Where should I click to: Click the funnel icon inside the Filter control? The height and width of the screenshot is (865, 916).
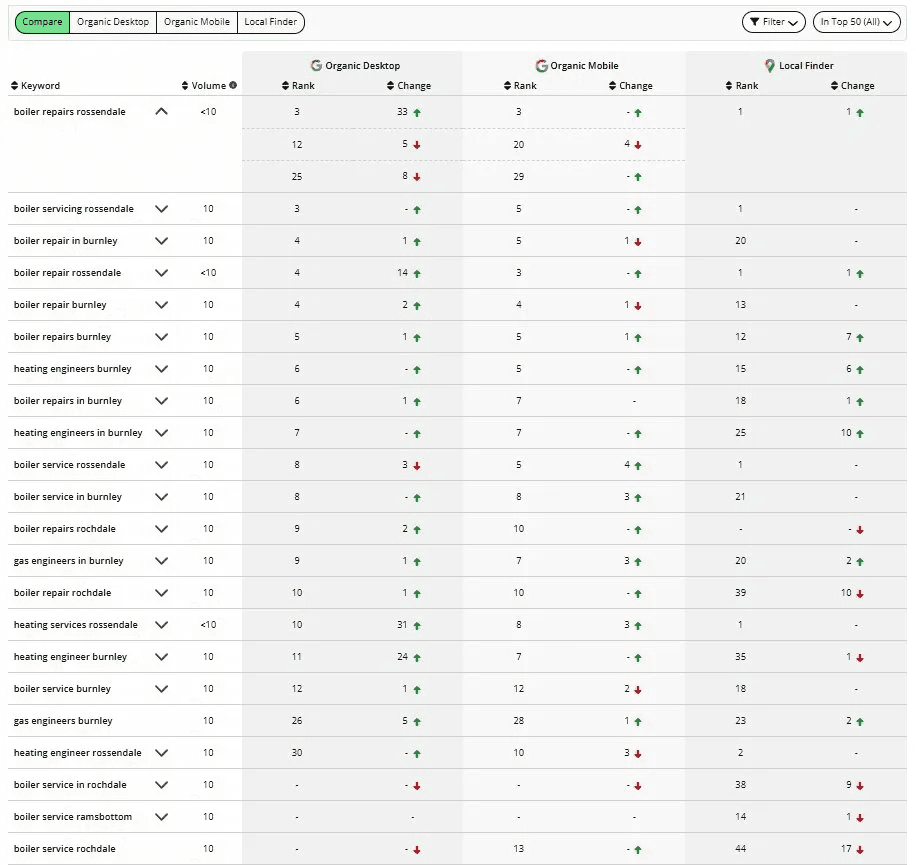coord(755,20)
